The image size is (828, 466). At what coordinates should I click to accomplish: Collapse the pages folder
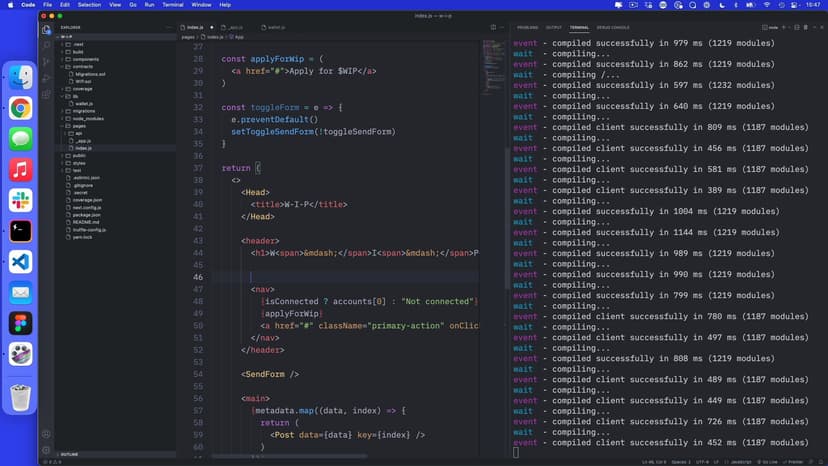point(79,126)
